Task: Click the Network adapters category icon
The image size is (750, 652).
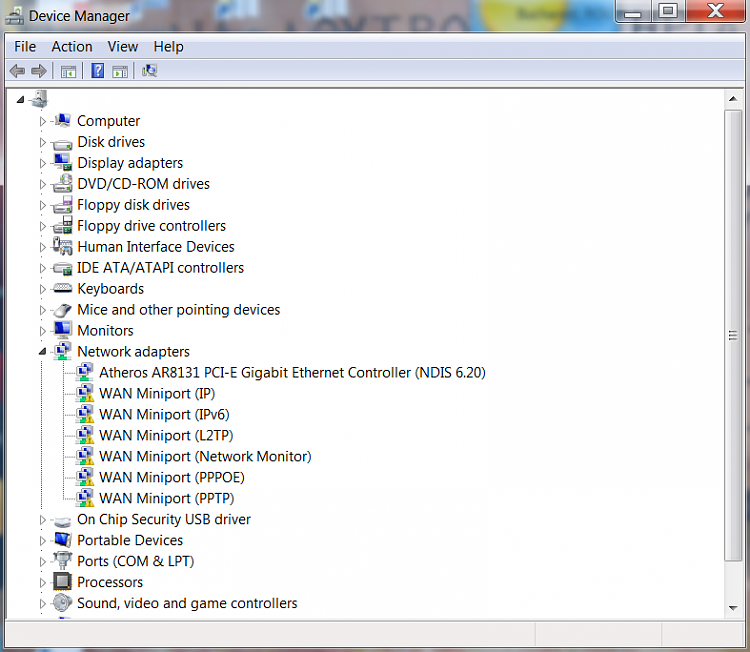Action: click(62, 352)
